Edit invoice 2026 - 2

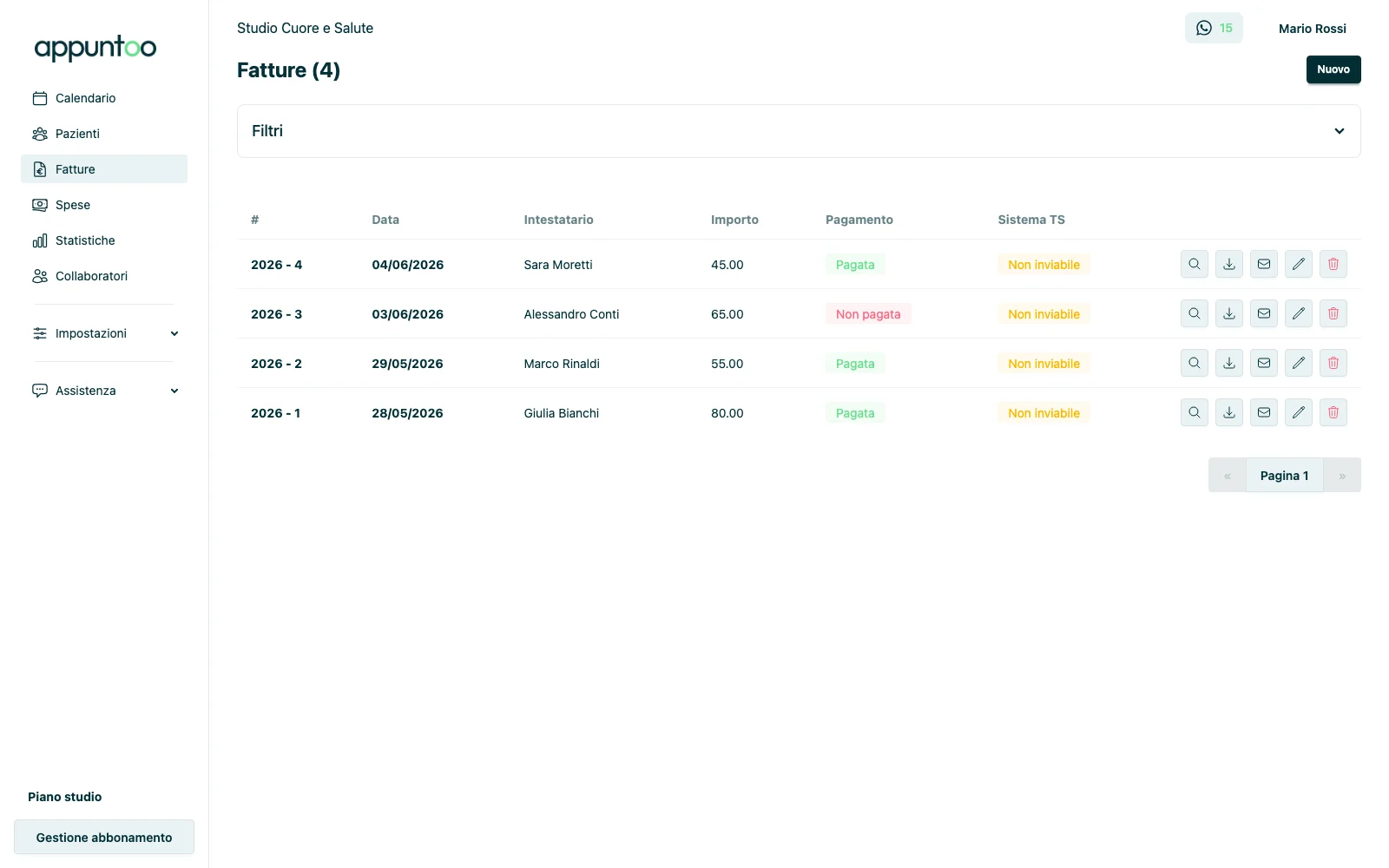click(1299, 363)
